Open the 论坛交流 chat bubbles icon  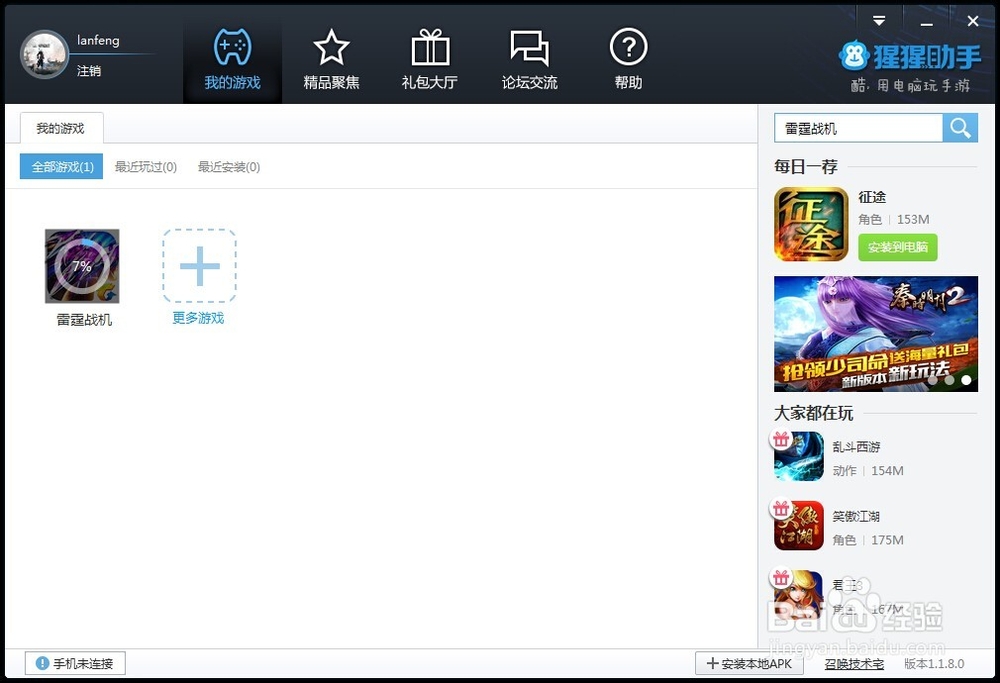click(x=529, y=48)
